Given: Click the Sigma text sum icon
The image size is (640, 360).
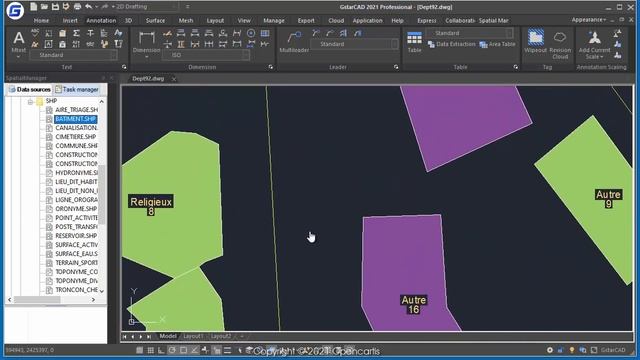Looking at the screenshot, I should coord(76,33).
